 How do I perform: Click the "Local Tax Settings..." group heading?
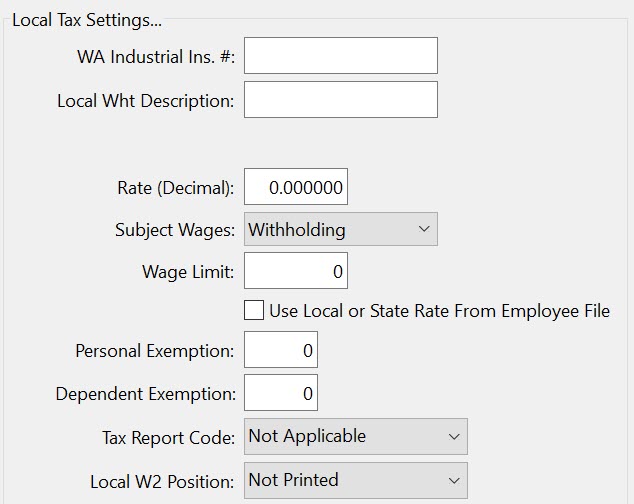pos(86,20)
